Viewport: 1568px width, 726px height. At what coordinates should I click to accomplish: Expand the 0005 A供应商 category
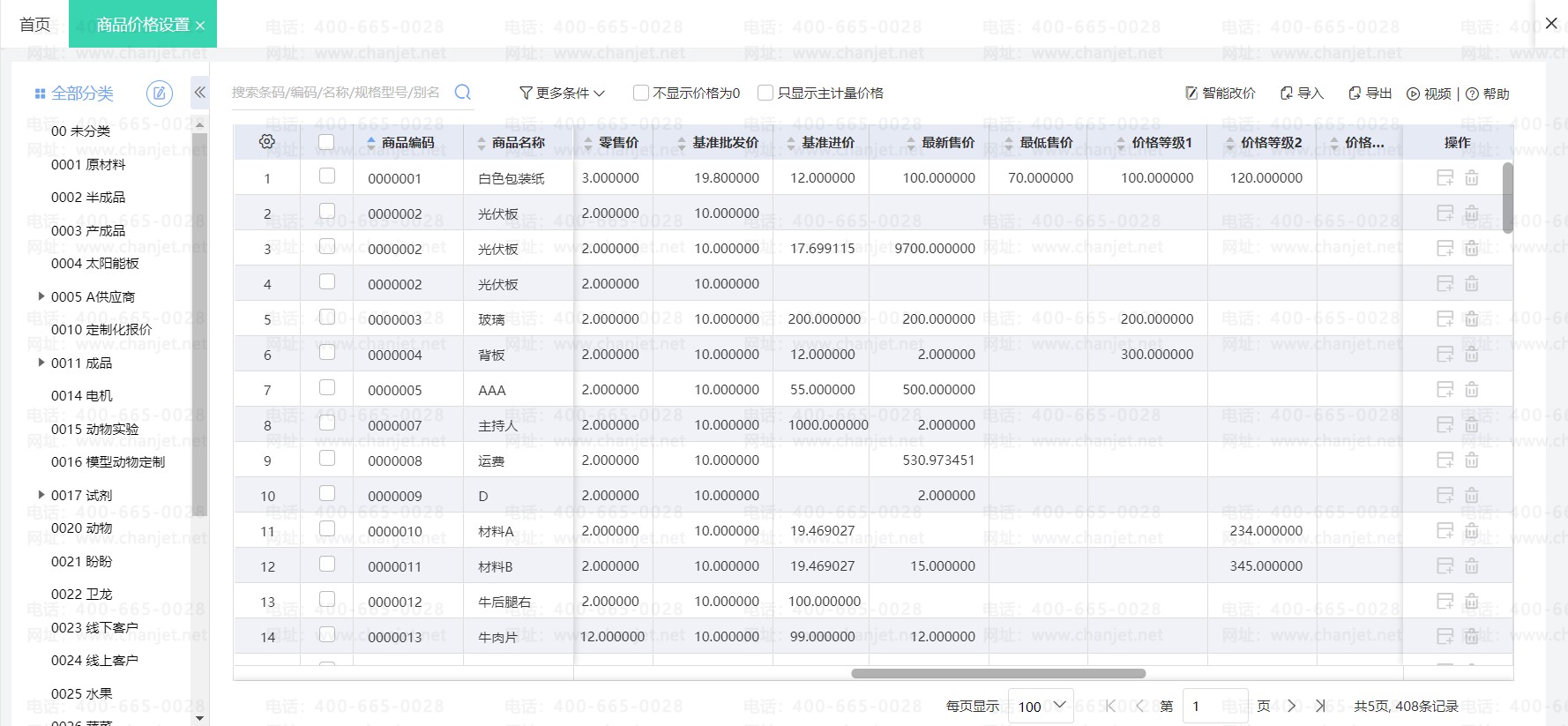click(41, 296)
